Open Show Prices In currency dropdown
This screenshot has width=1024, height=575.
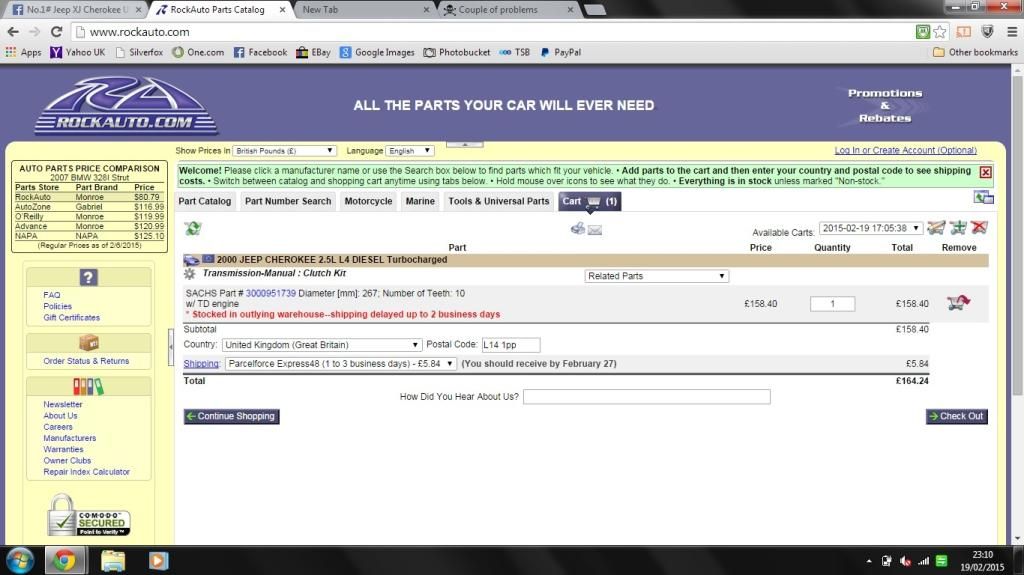[284, 151]
